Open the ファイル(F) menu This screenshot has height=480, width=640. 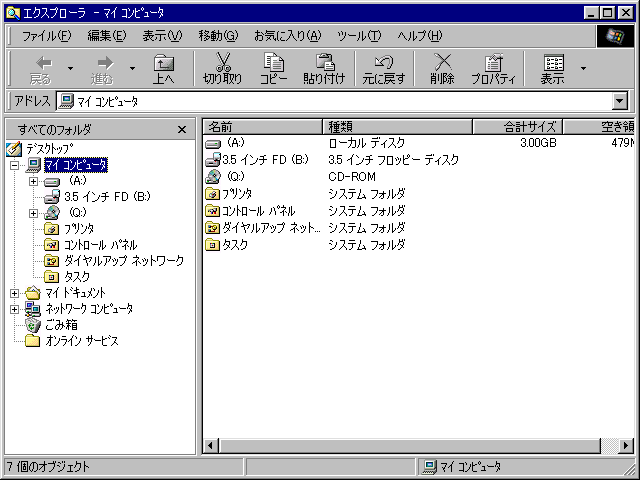click(x=47, y=36)
